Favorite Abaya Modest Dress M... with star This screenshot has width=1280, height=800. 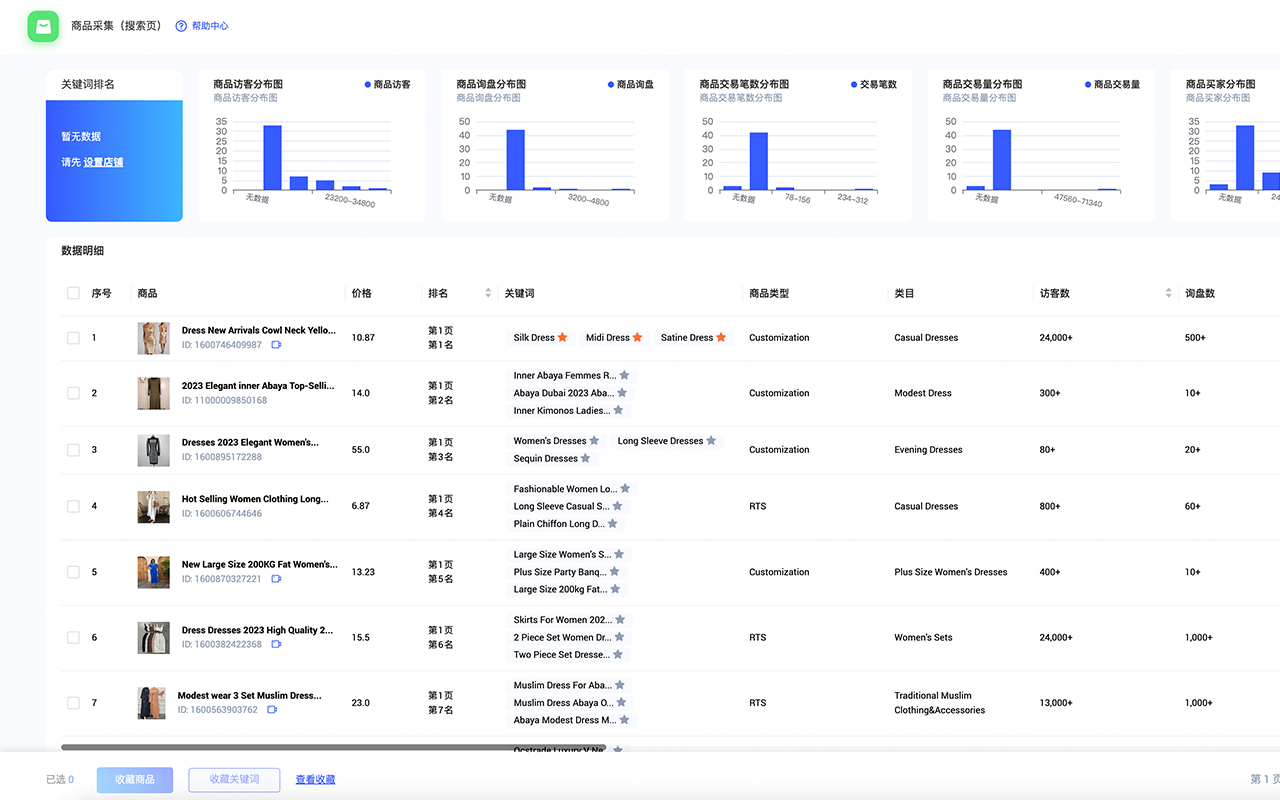point(624,720)
